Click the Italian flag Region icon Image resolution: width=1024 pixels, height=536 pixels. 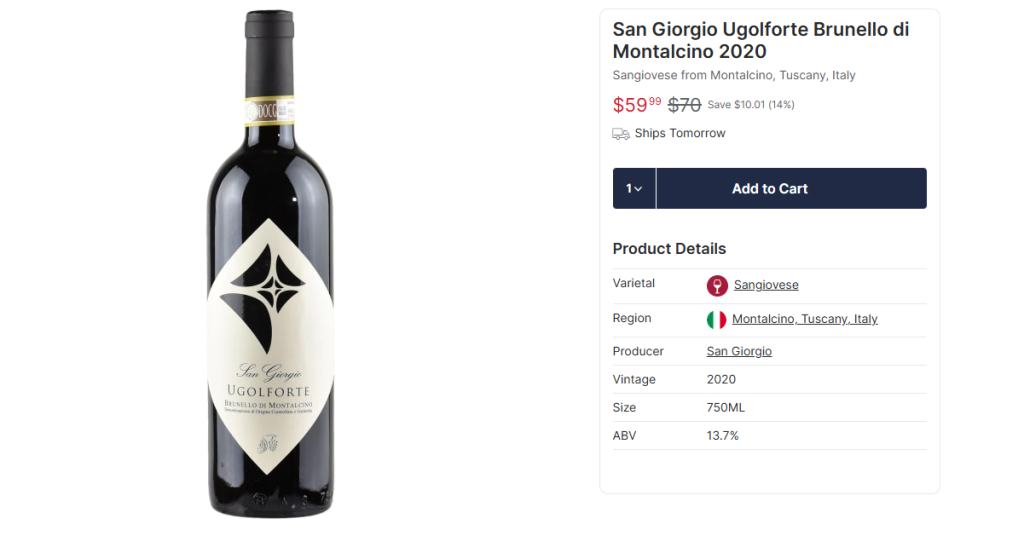716,320
